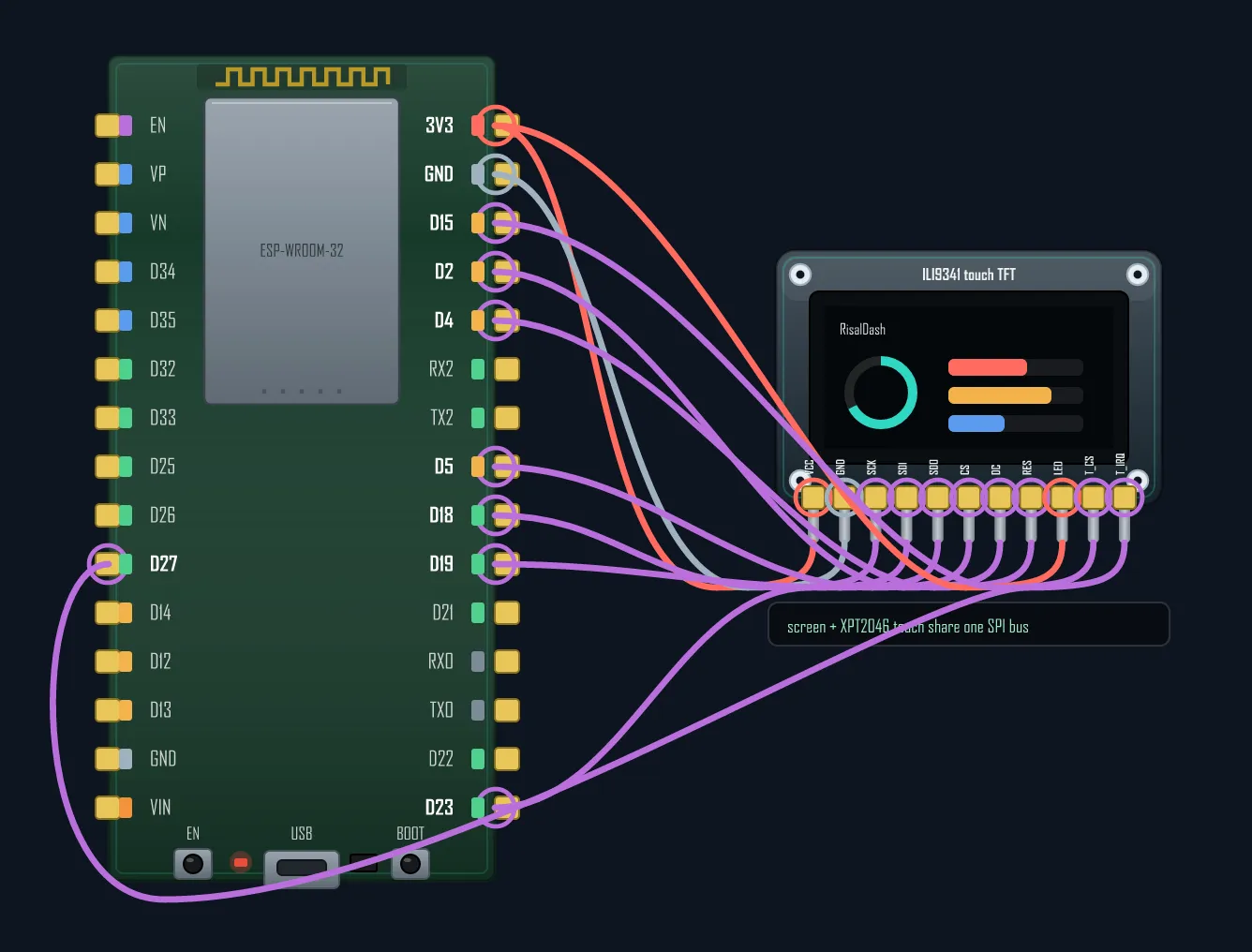Select the unconnected RX2 pin pad
The width and height of the screenshot is (1252, 952).
point(507,369)
